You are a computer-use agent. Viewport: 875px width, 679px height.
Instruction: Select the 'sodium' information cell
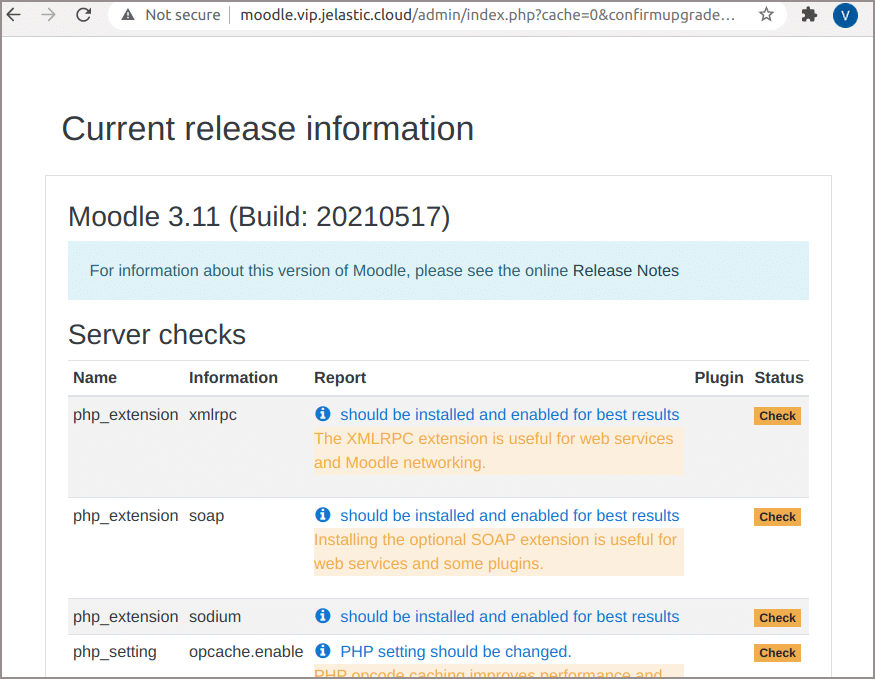(215, 617)
